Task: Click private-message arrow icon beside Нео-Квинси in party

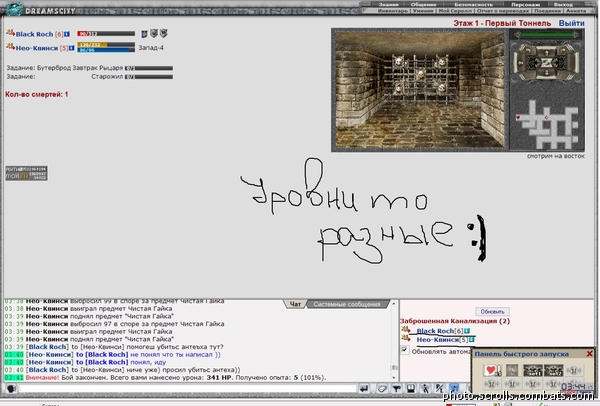Action: 10,47
